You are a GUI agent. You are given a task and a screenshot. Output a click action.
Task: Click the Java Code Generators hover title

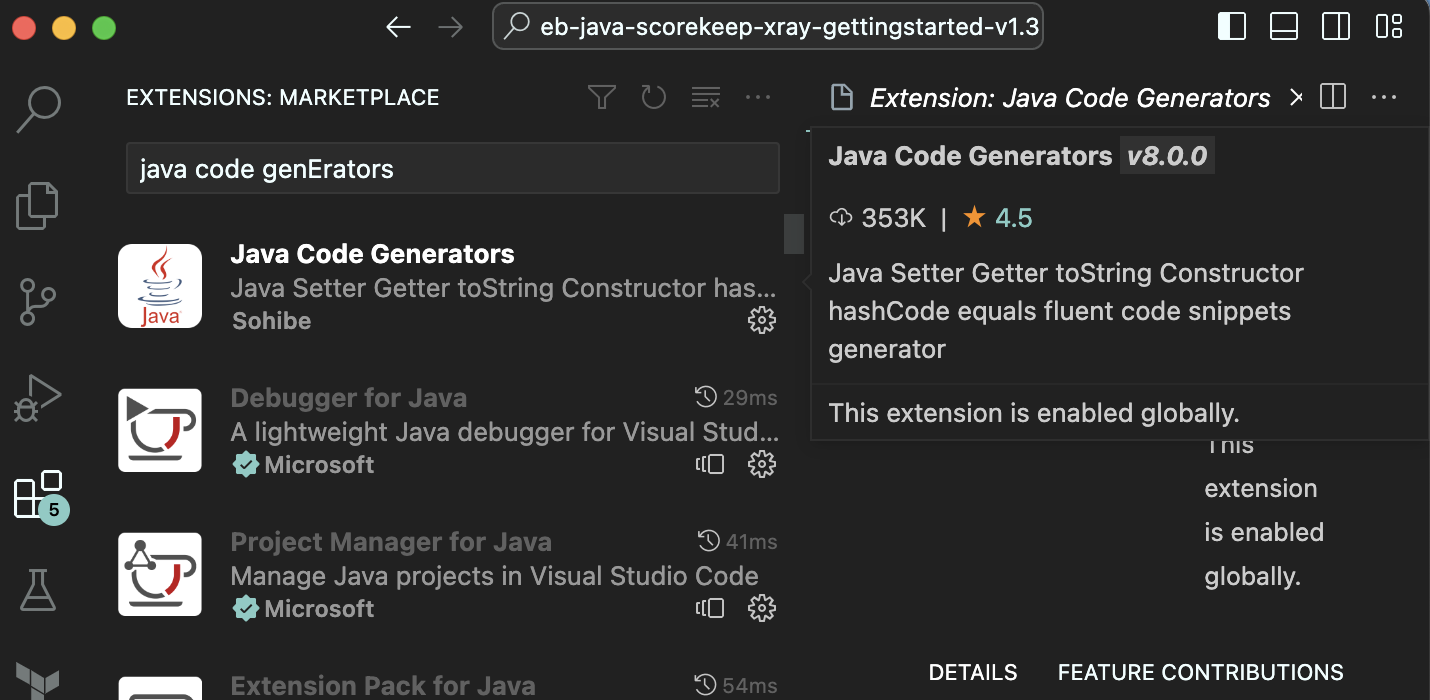point(970,156)
